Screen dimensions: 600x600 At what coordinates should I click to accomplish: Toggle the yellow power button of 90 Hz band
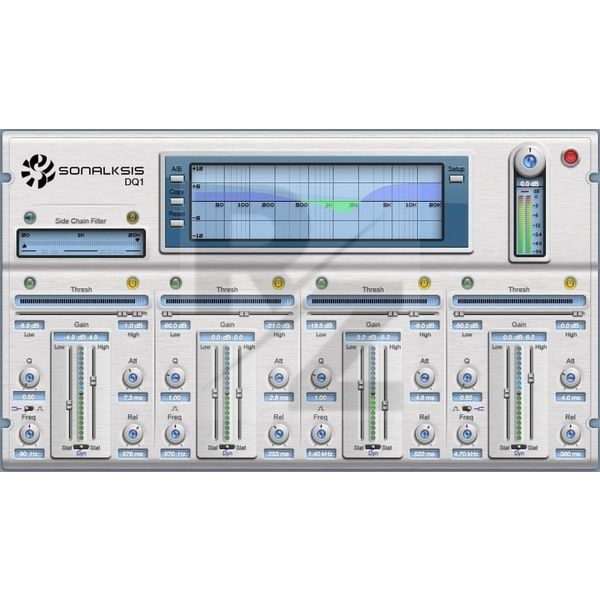click(x=132, y=283)
